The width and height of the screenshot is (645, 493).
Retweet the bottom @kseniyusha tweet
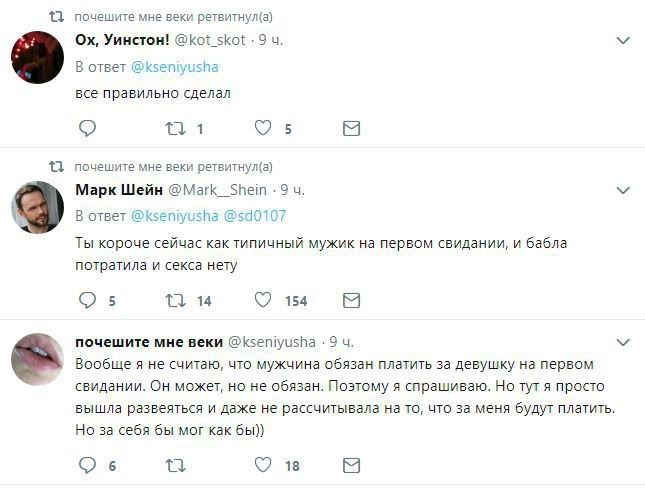point(174,465)
